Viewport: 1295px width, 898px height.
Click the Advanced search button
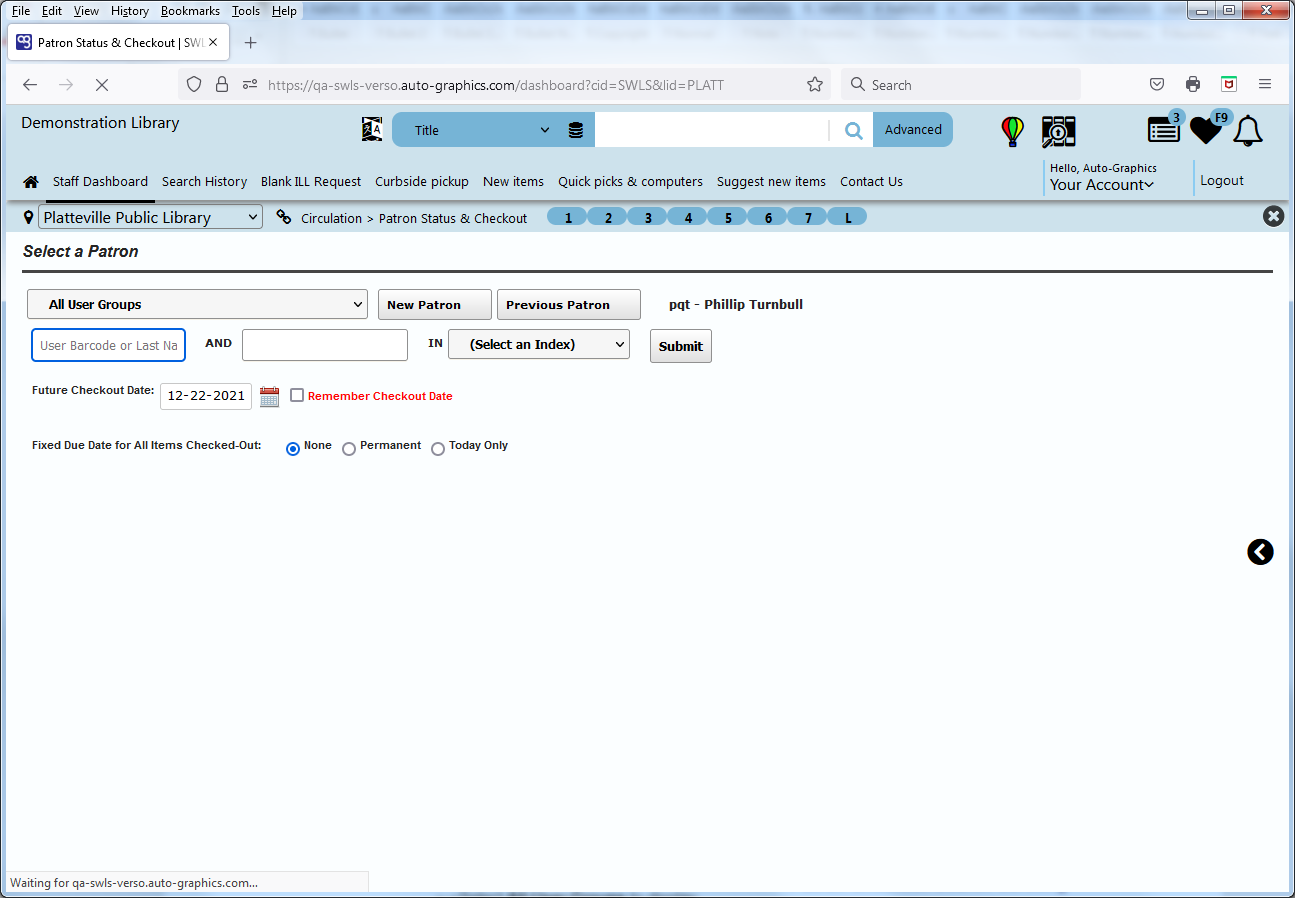pyautogui.click(x=913, y=130)
